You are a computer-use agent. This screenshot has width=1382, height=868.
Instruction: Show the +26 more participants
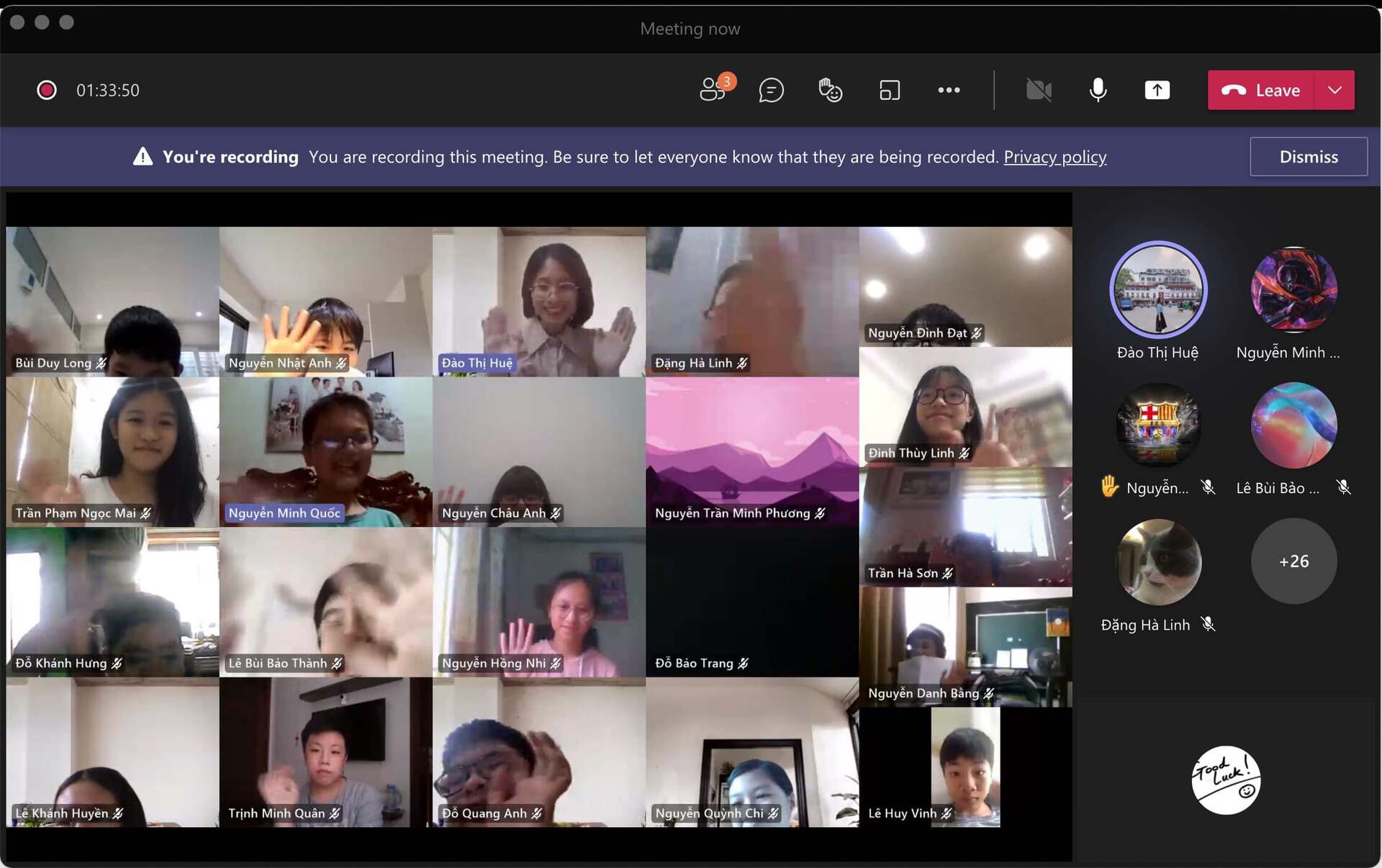(1293, 561)
